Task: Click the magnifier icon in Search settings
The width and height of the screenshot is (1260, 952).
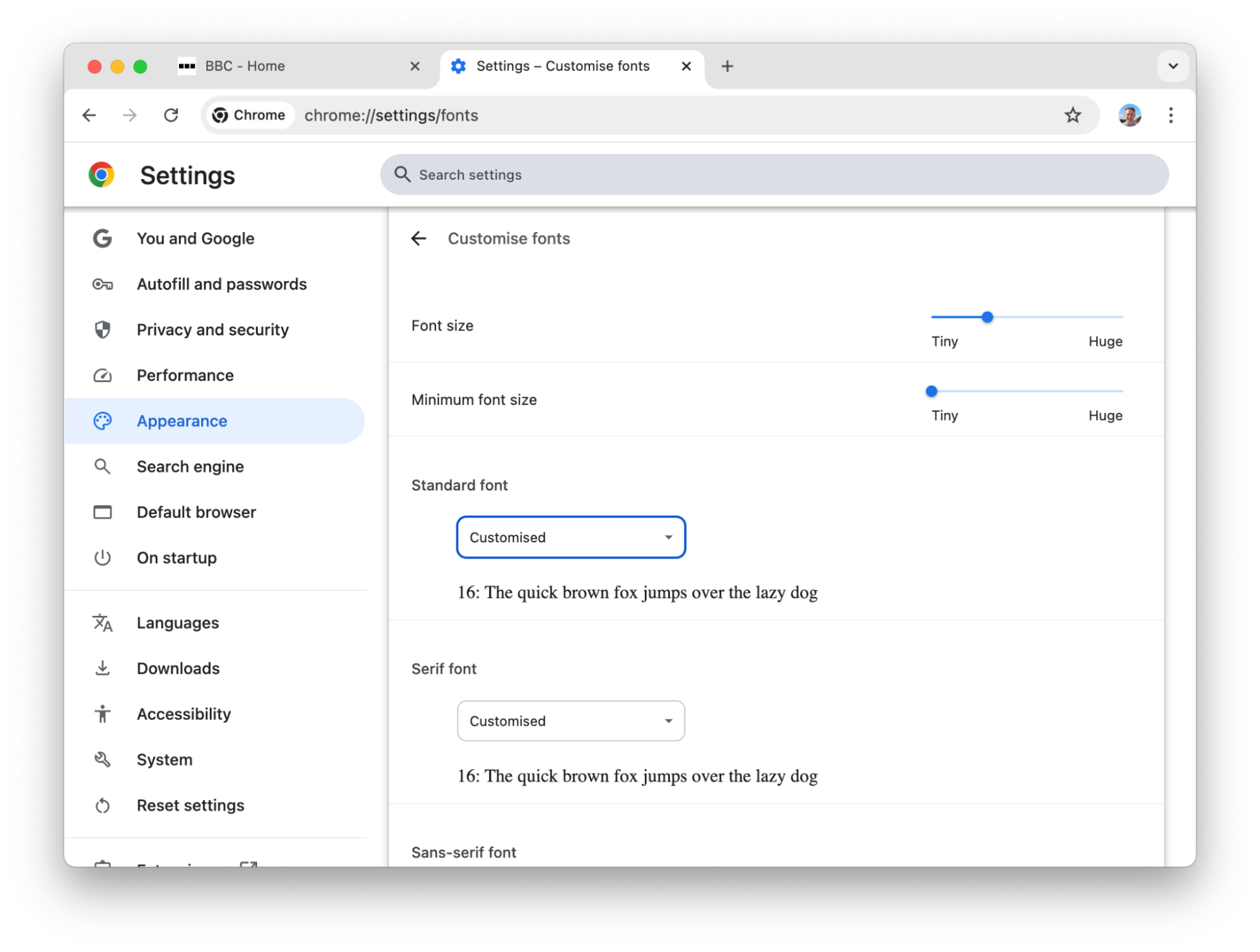Action: click(x=402, y=175)
